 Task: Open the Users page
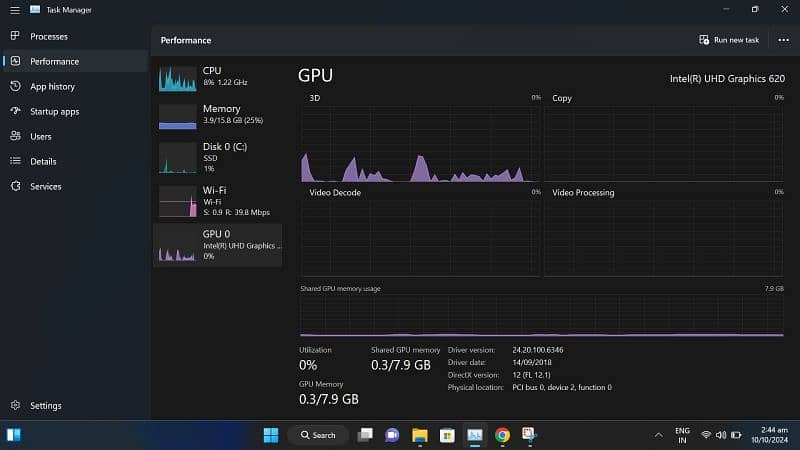pyautogui.click(x=40, y=136)
